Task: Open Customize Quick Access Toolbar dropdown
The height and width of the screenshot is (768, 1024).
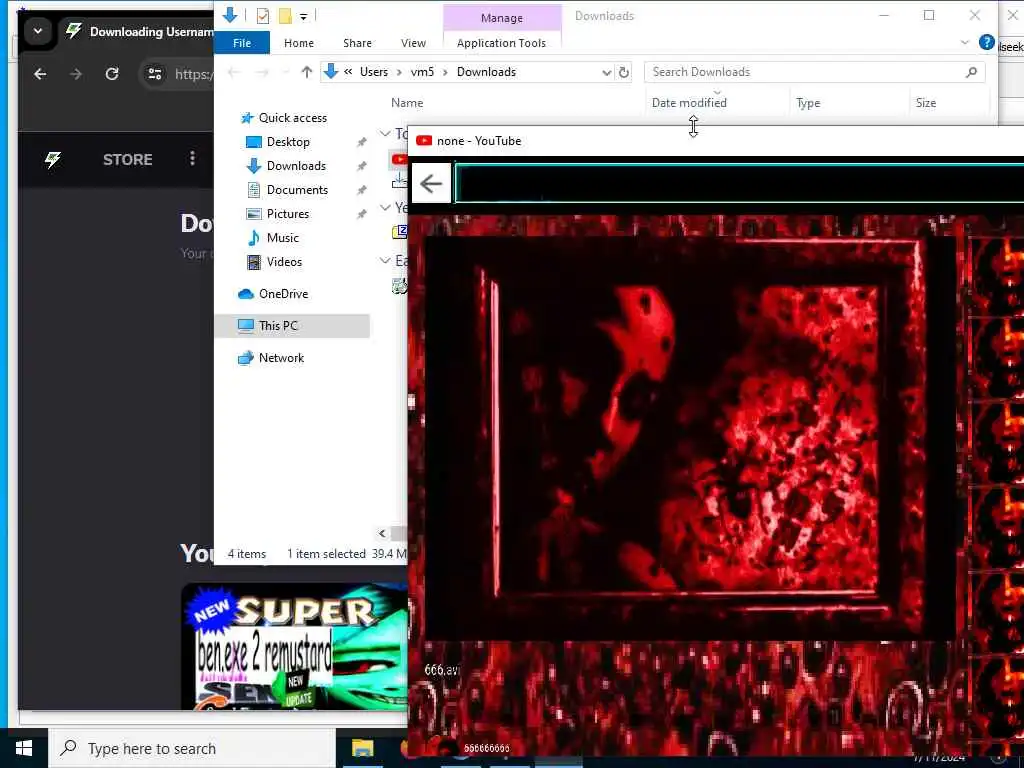Action: coord(304,16)
